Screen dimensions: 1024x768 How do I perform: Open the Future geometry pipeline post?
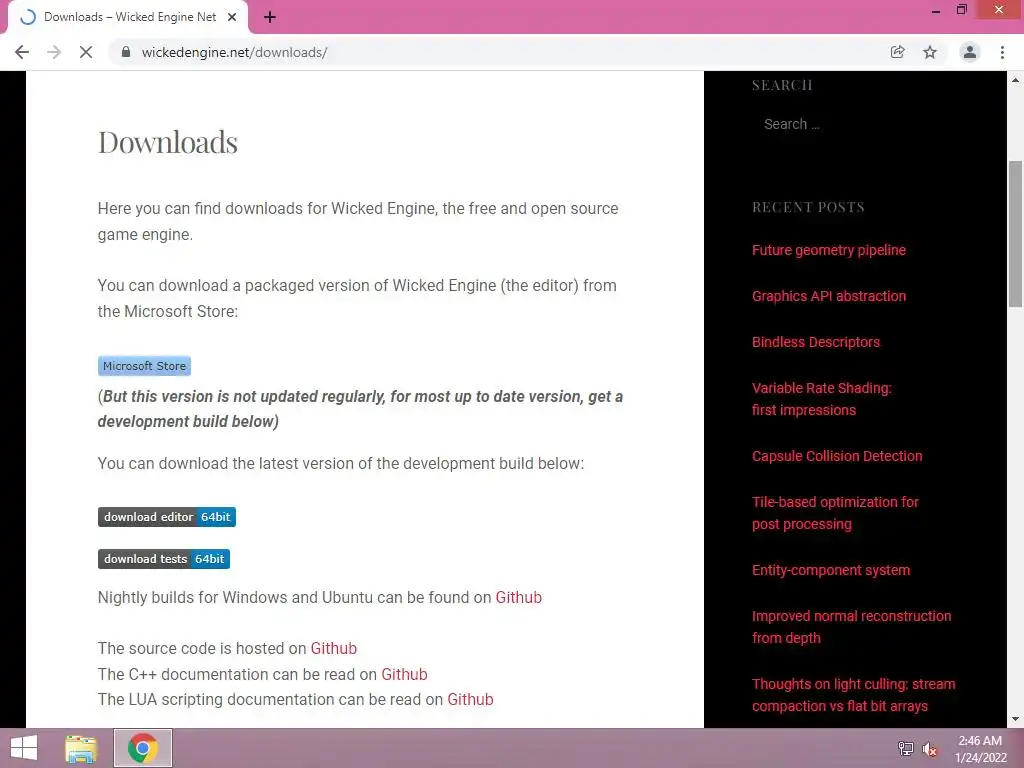pos(829,250)
